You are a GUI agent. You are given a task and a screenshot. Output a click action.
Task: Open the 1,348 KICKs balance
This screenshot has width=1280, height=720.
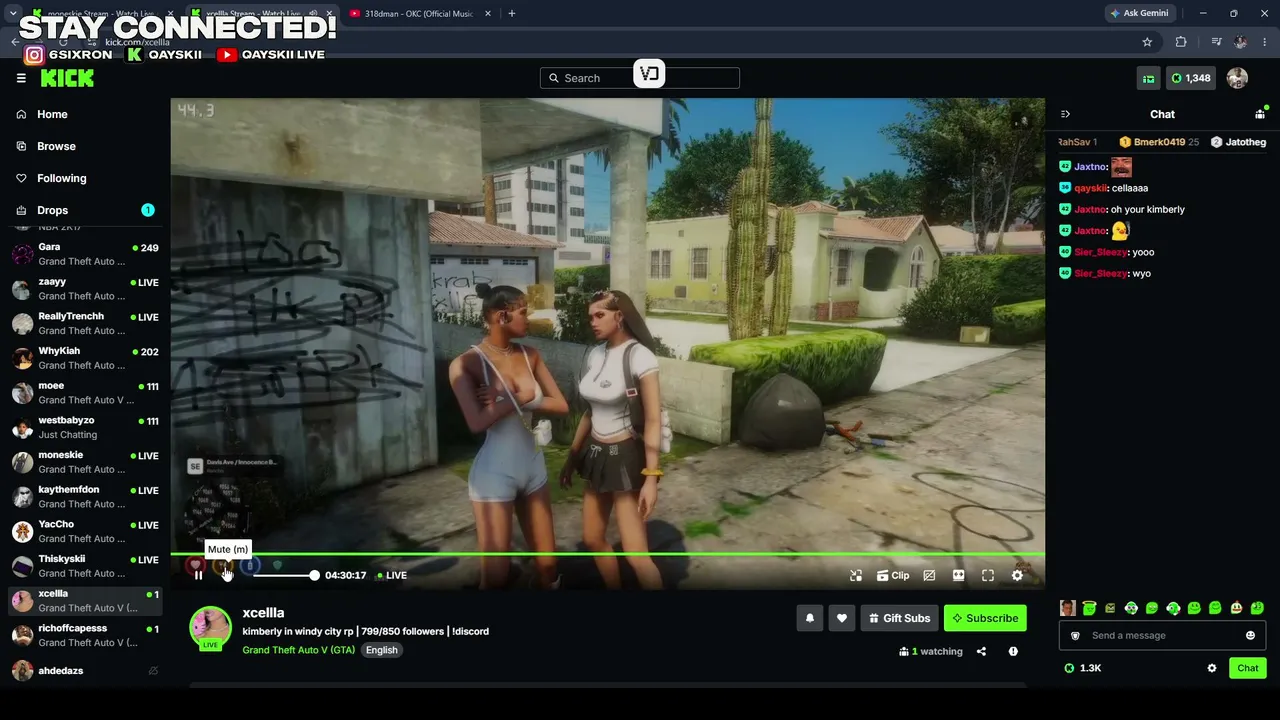pos(1191,78)
